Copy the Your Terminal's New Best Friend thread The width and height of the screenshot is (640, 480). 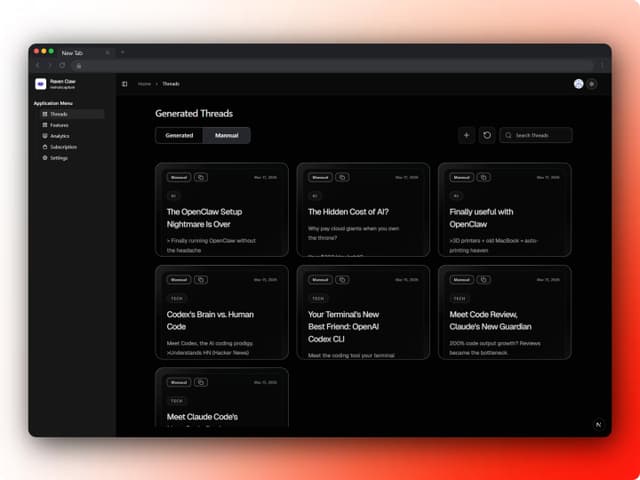pyautogui.click(x=342, y=280)
